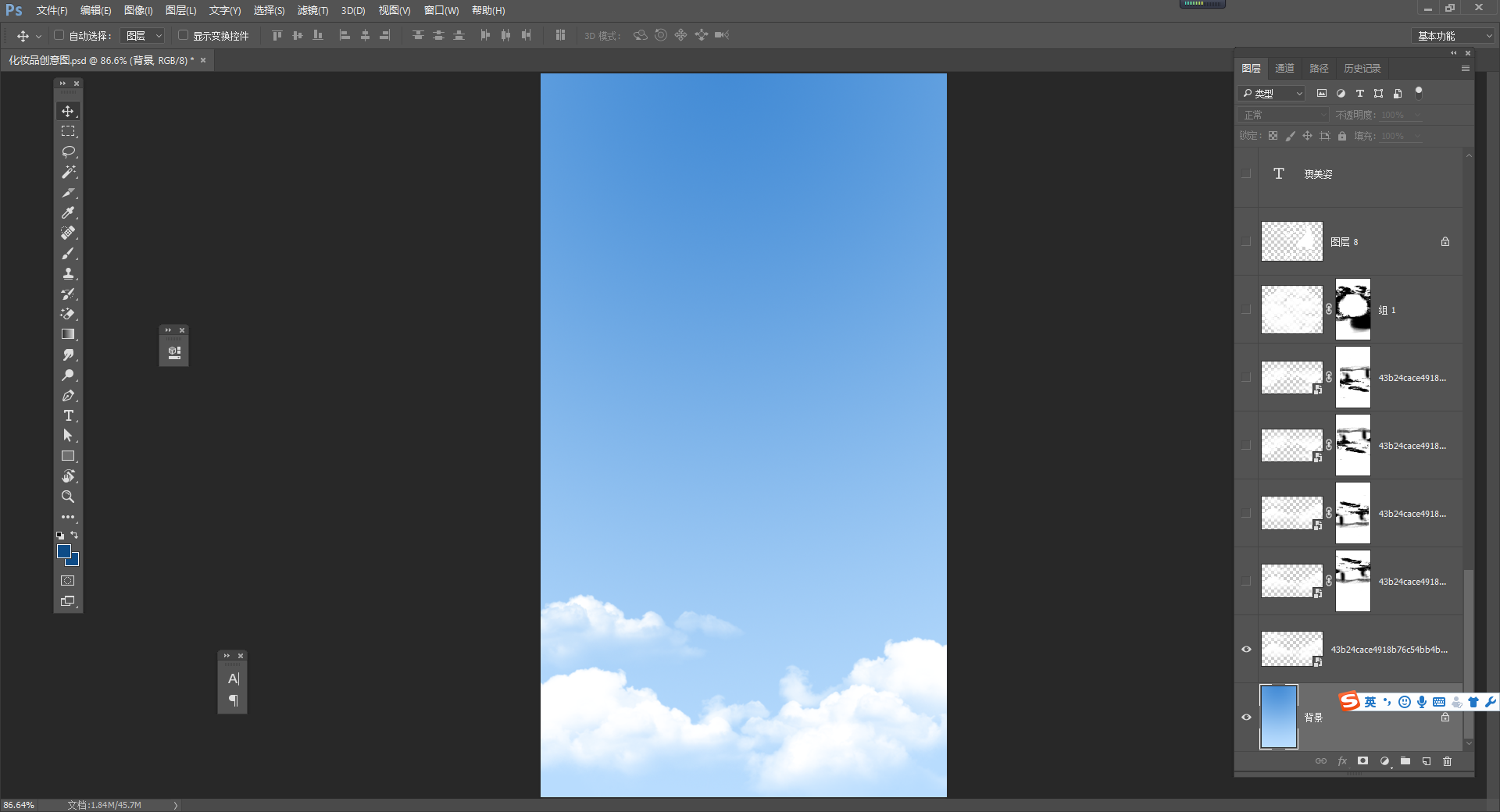Select the Brush tool
This screenshot has width=1500, height=812.
pyautogui.click(x=68, y=253)
